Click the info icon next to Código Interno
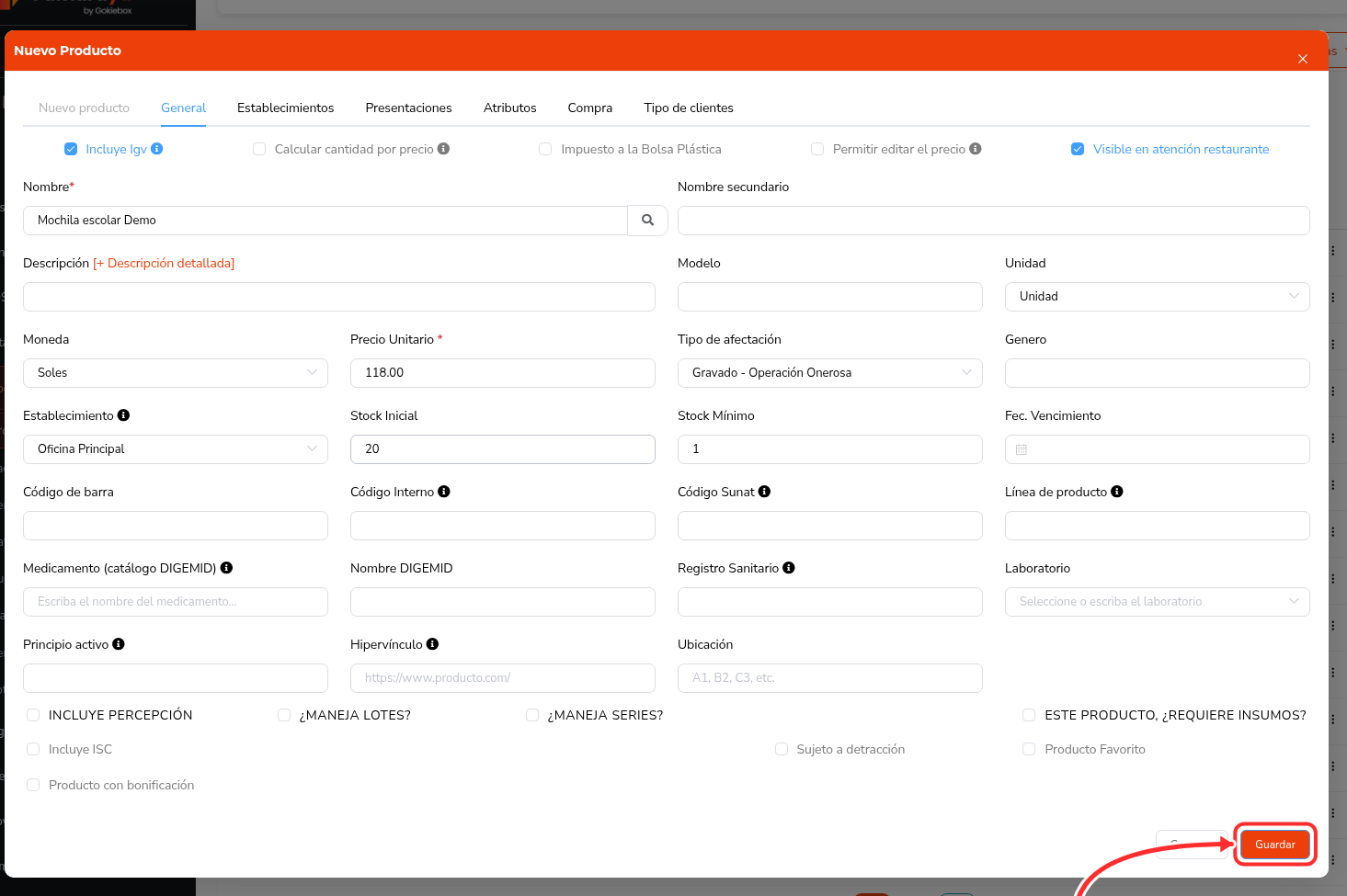Screen dimensions: 1347x896 (x=444, y=492)
